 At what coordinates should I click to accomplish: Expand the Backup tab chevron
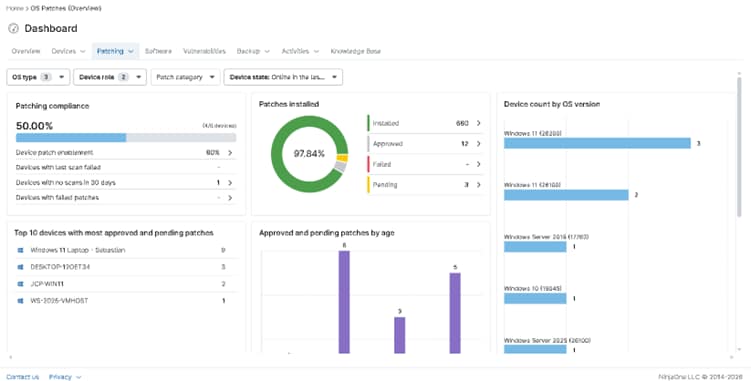pos(267,51)
